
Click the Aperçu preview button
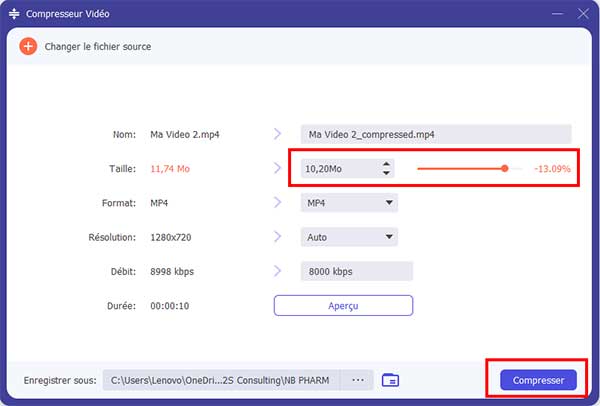click(343, 305)
